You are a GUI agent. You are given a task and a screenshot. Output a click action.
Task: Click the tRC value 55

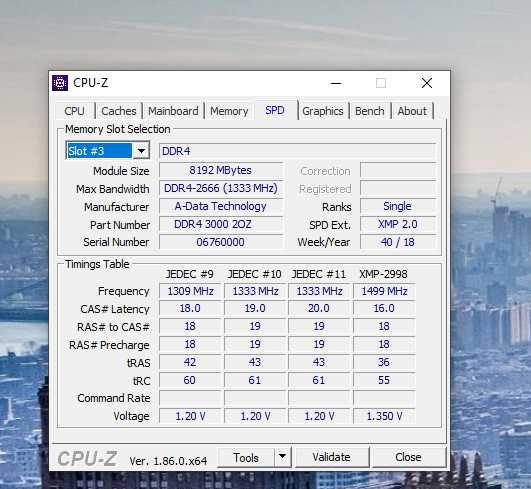384,380
